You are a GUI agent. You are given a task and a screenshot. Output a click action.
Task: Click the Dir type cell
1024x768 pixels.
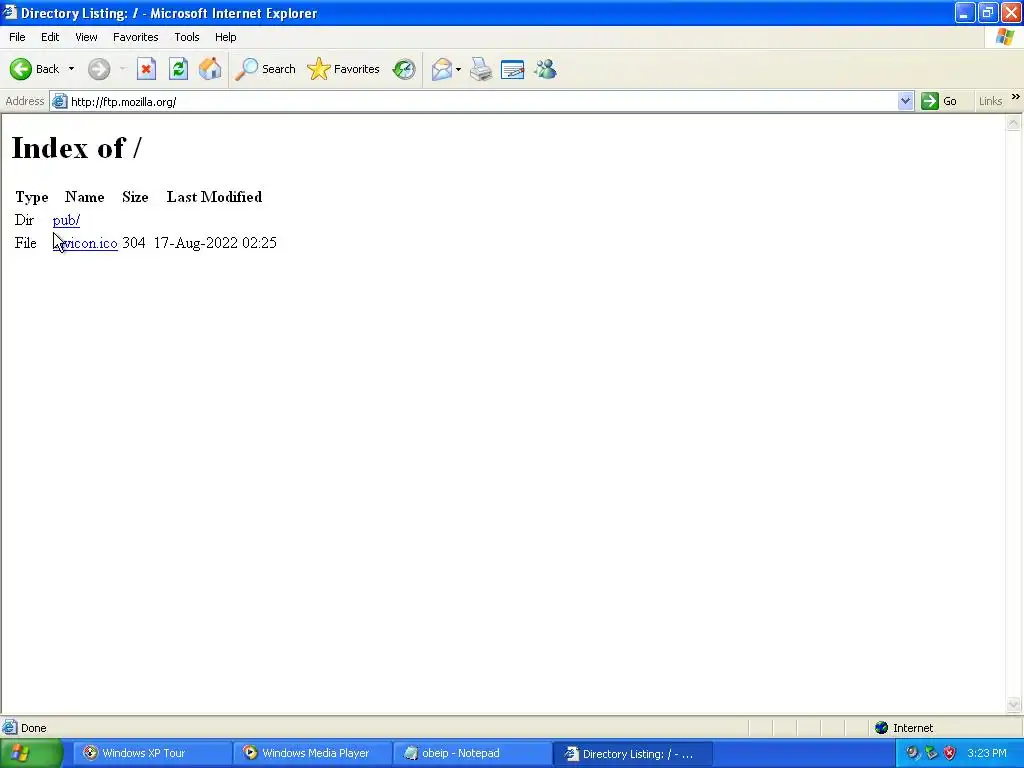24,220
